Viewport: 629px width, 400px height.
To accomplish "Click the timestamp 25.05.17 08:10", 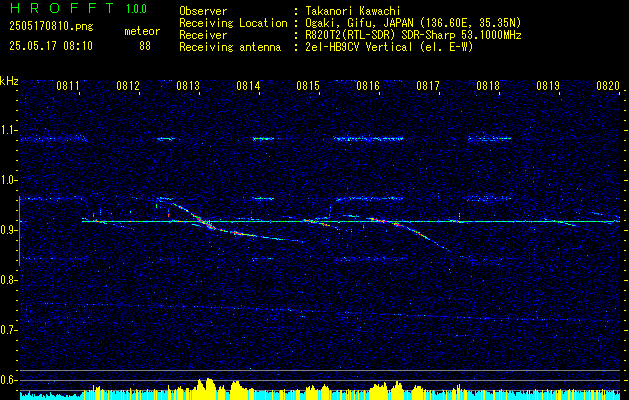I will [51, 46].
